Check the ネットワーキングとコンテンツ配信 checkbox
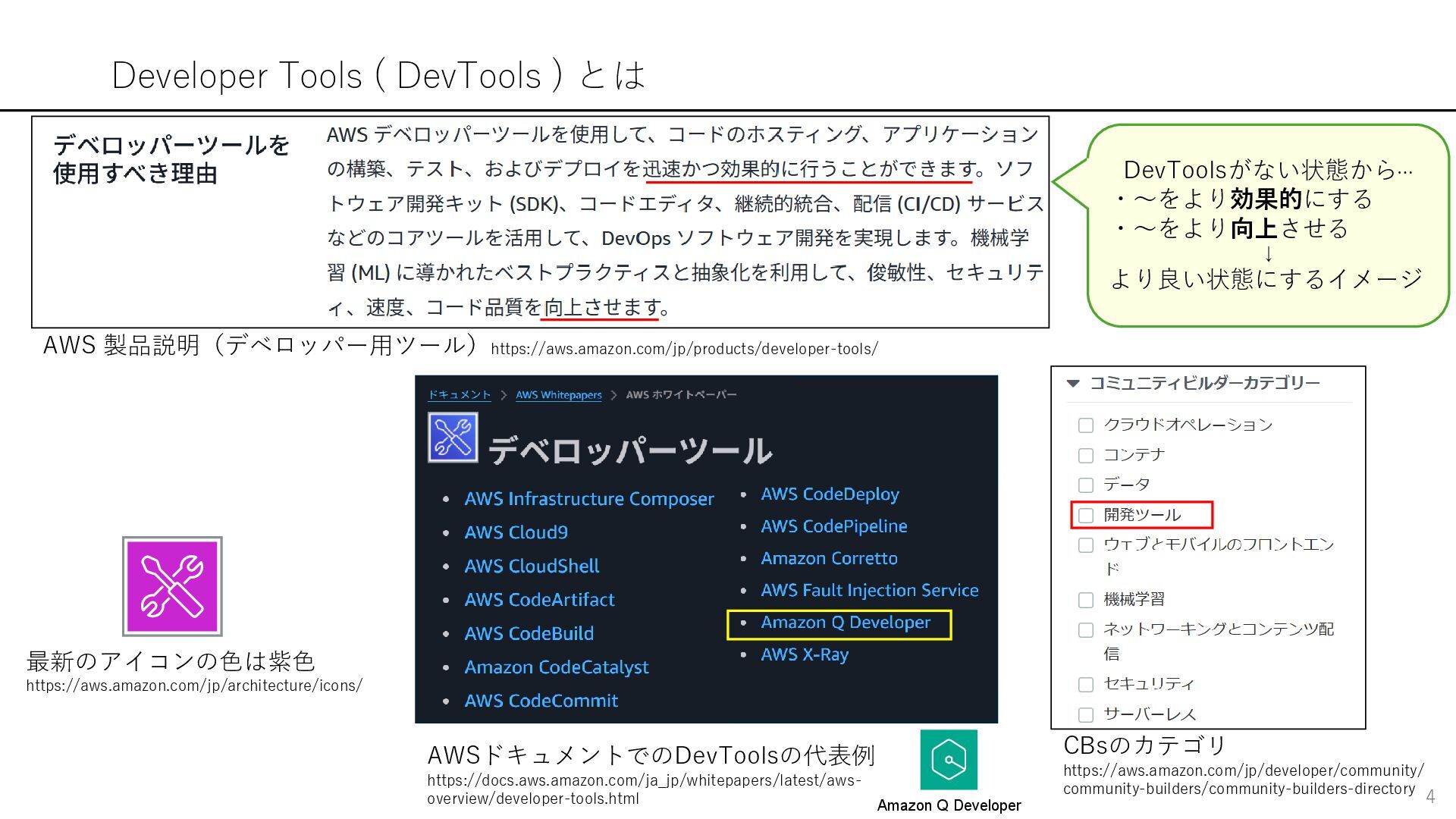 (1086, 630)
